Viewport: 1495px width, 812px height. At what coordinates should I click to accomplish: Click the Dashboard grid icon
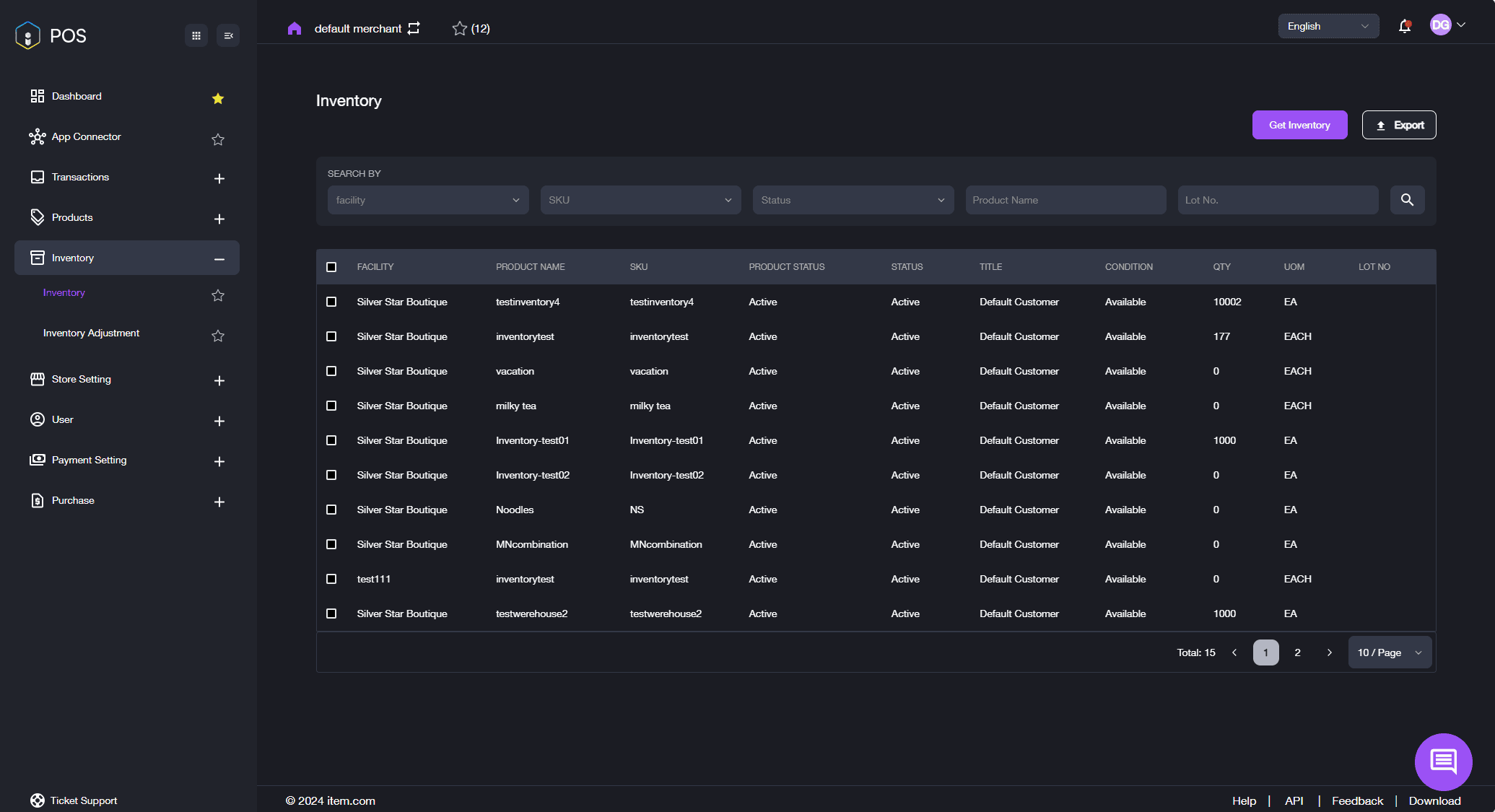[x=38, y=96]
